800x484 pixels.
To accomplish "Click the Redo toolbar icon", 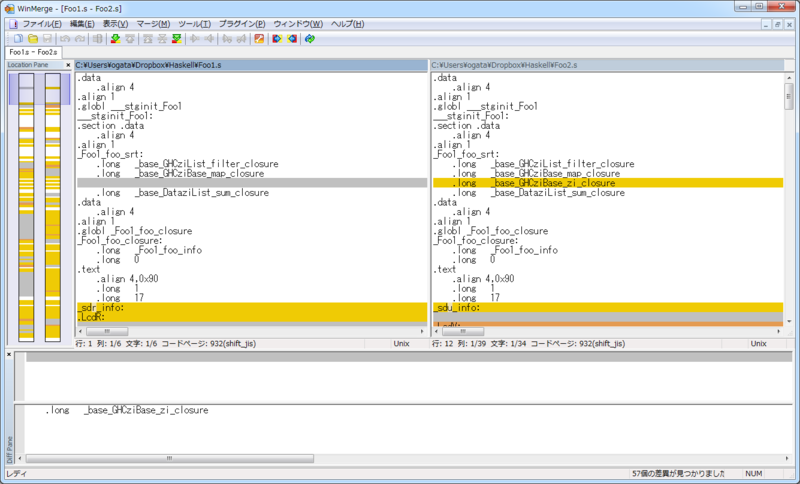I will click(80, 39).
